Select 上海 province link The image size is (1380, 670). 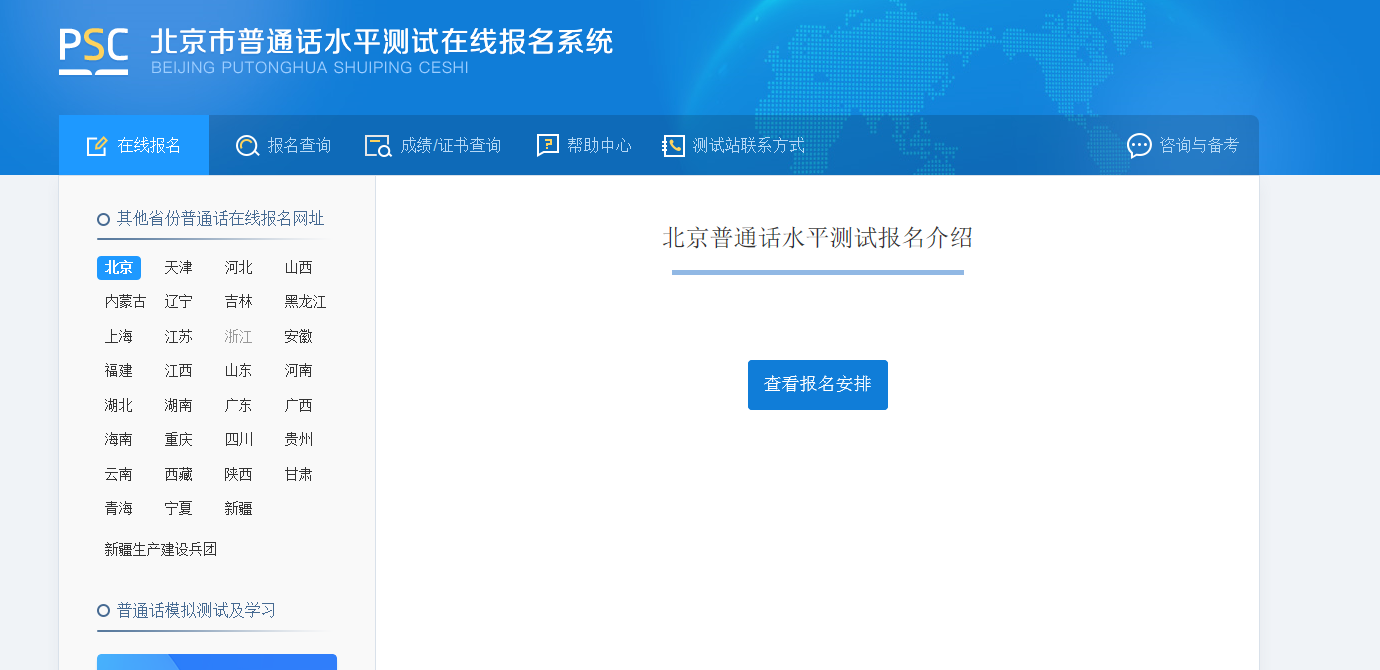(119, 337)
